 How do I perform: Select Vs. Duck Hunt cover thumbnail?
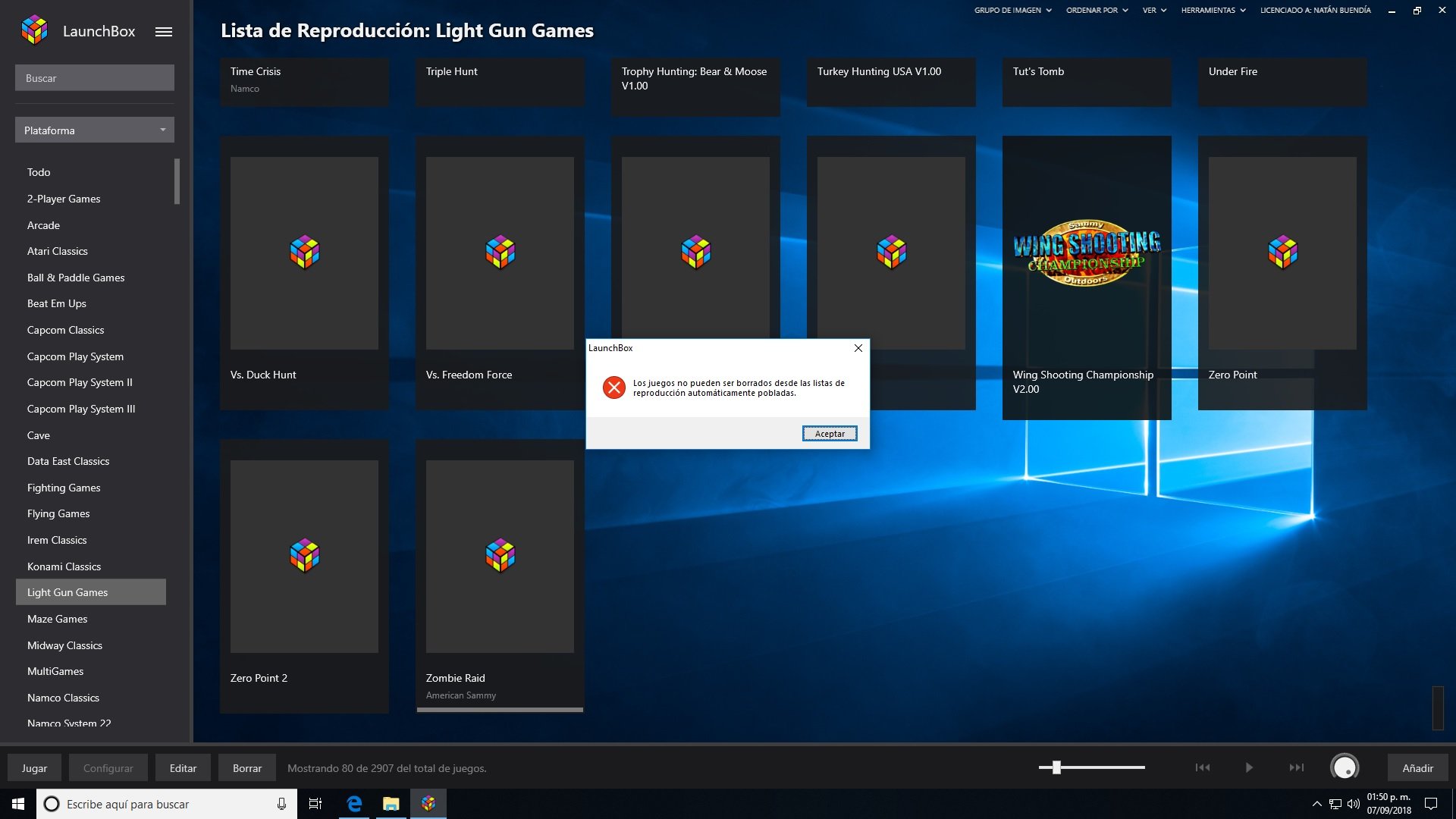pyautogui.click(x=304, y=253)
